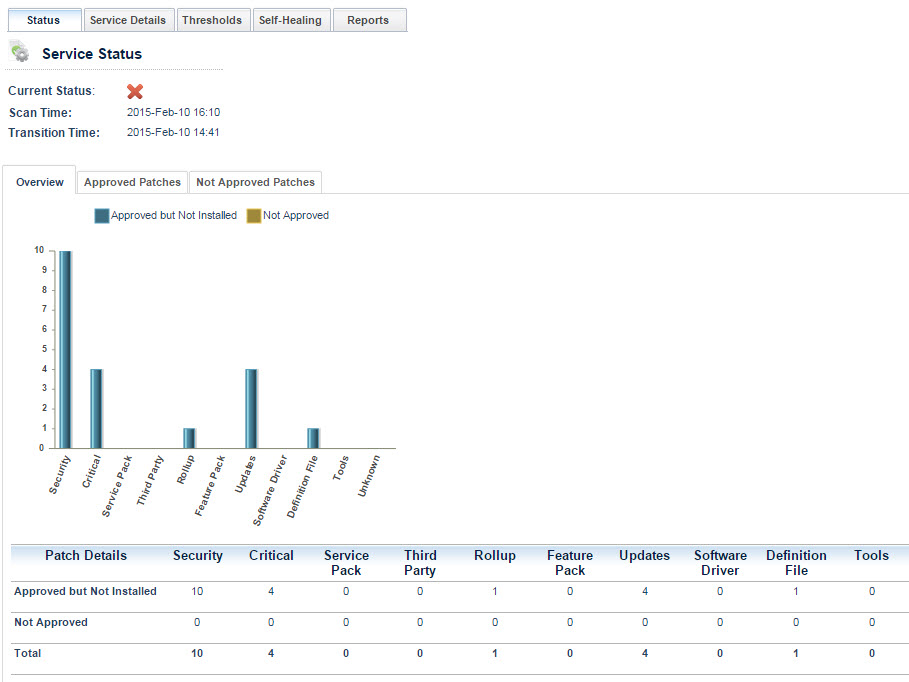The width and height of the screenshot is (909, 682).
Task: Go to the Reports tab
Action: (x=368, y=20)
